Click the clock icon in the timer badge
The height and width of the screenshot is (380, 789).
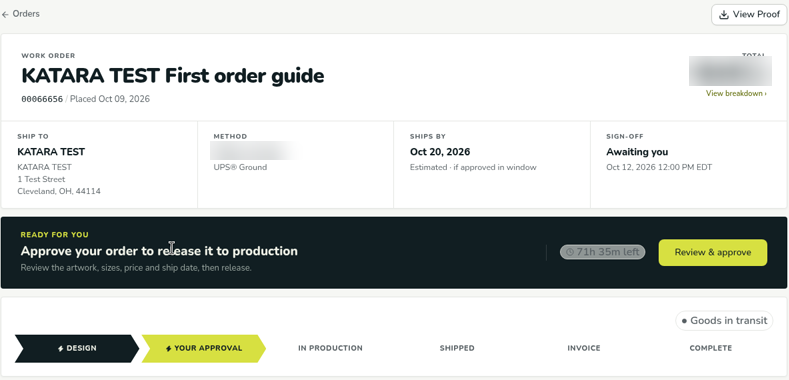[570, 252]
